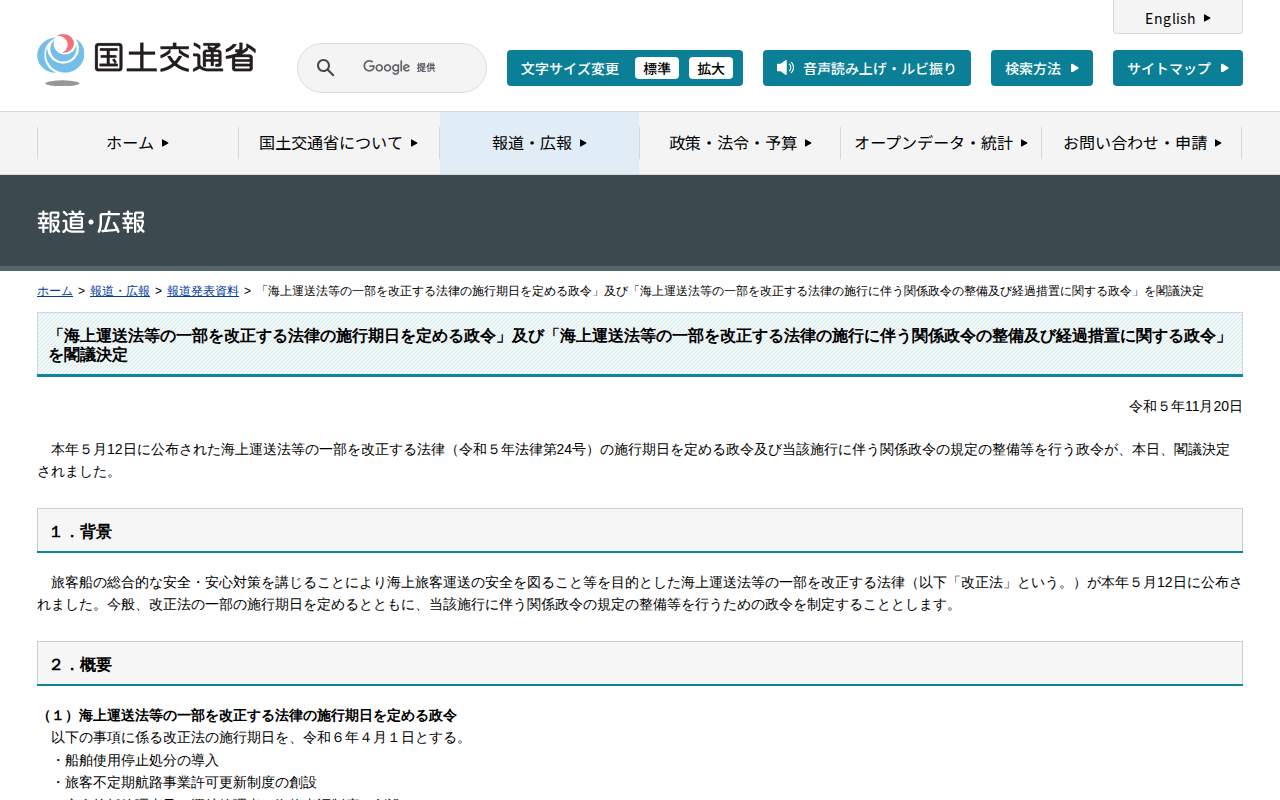
Task: Expand the 政策・法令・予算 menu
Action: click(x=740, y=143)
